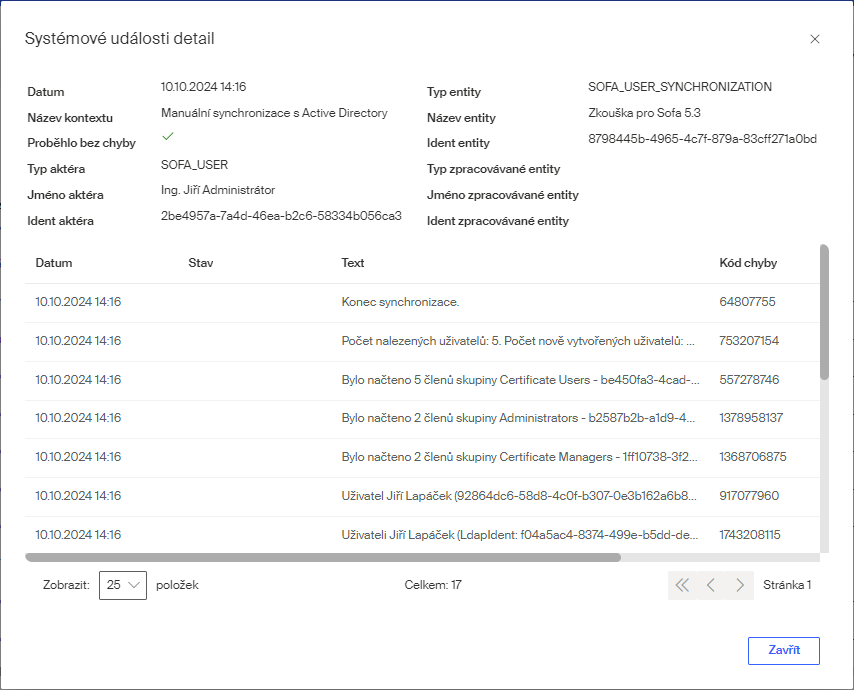854x690 pixels.
Task: Select the row about skupiny Certificate Managers
Action: (422, 457)
